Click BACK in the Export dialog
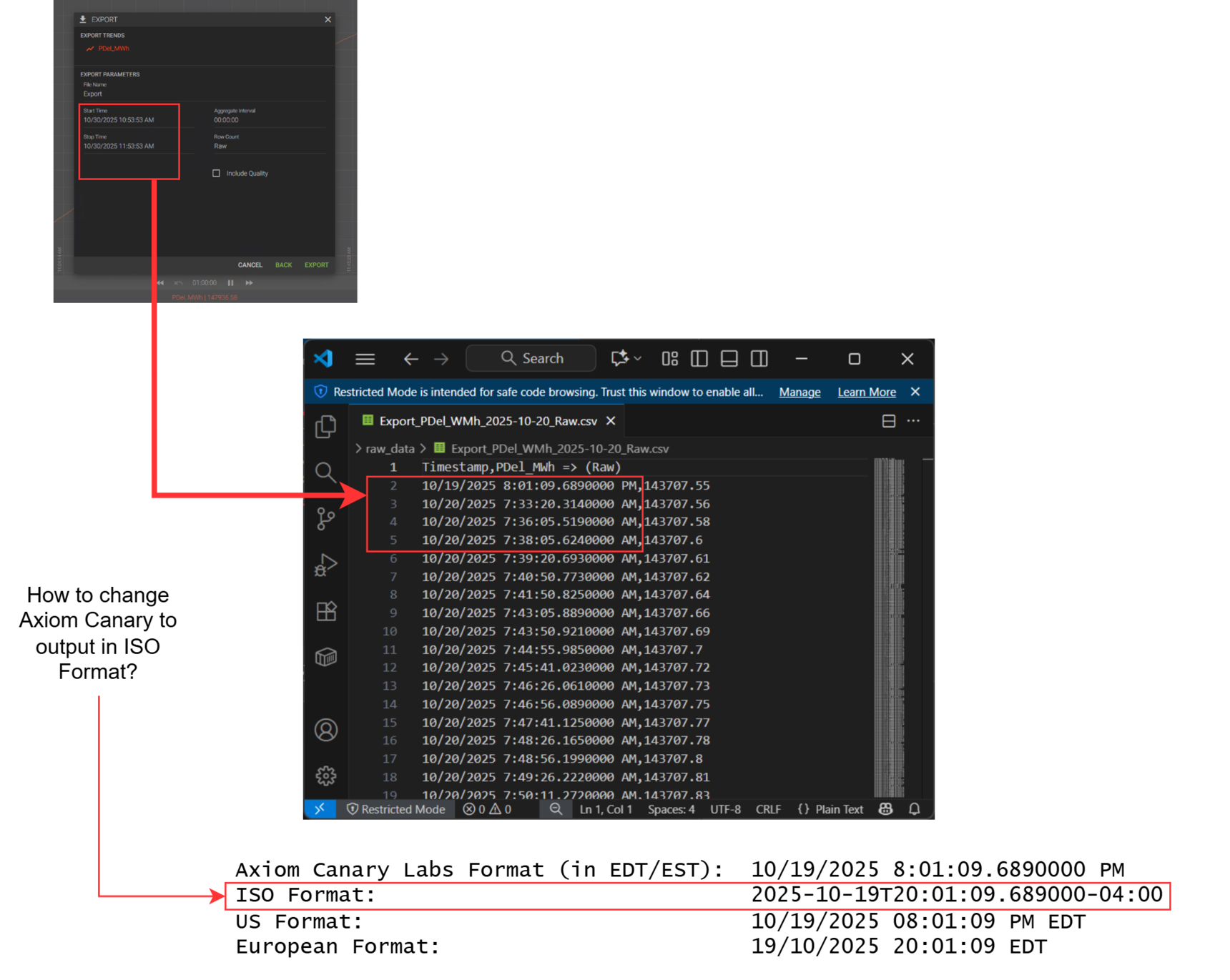This screenshot has height=980, width=1230. 283,265
